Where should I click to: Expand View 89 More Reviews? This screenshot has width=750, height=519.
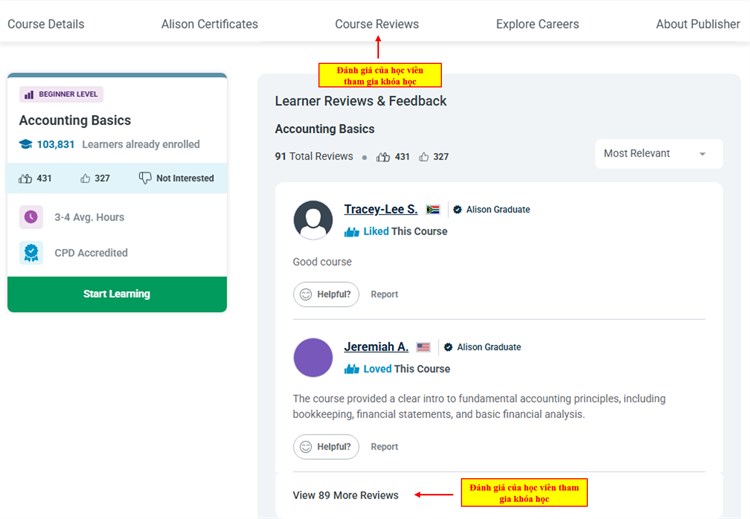click(345, 495)
